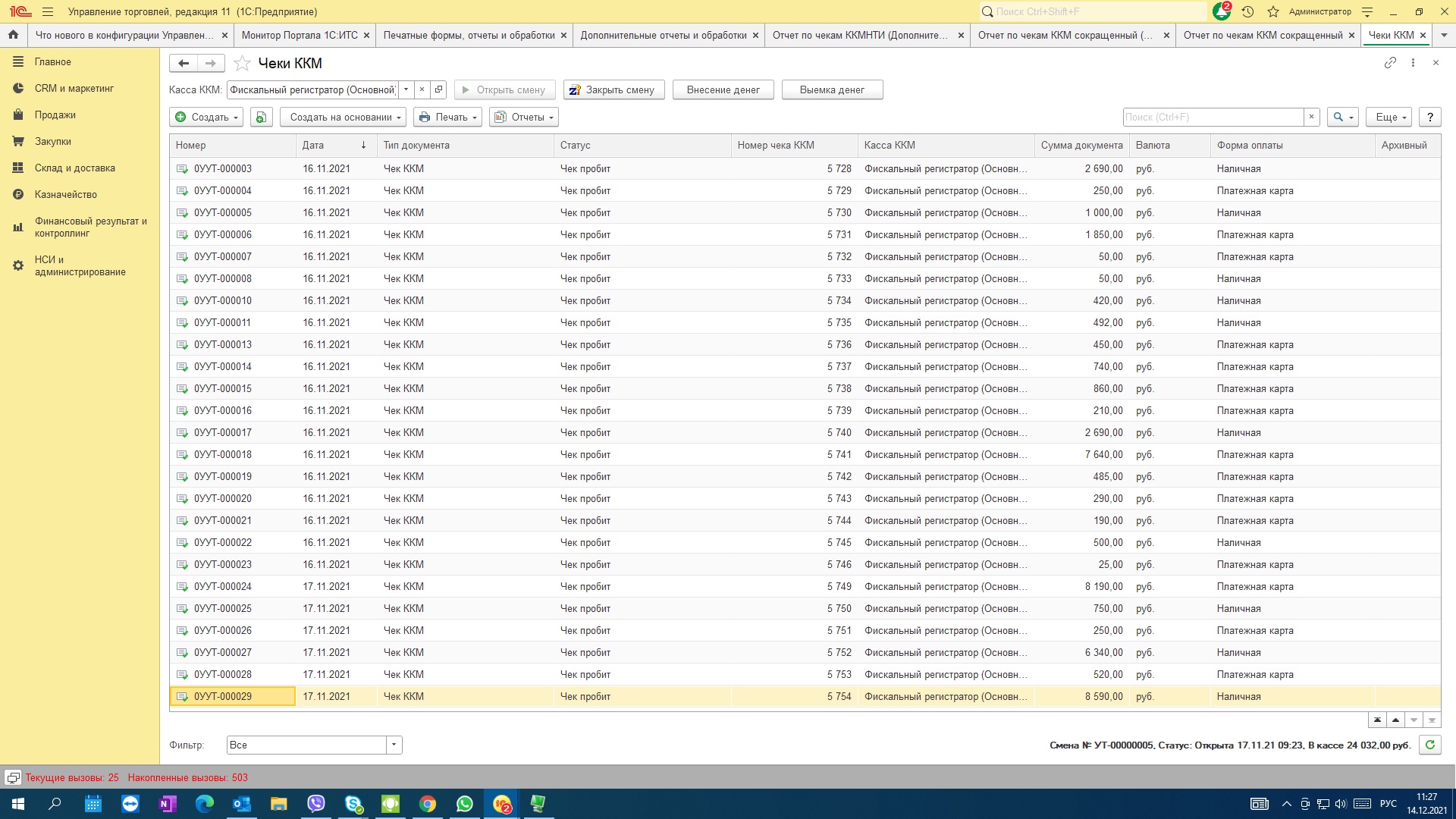This screenshot has width=1456, height=819.
Task: Click the copy document icon button
Action: (x=262, y=117)
